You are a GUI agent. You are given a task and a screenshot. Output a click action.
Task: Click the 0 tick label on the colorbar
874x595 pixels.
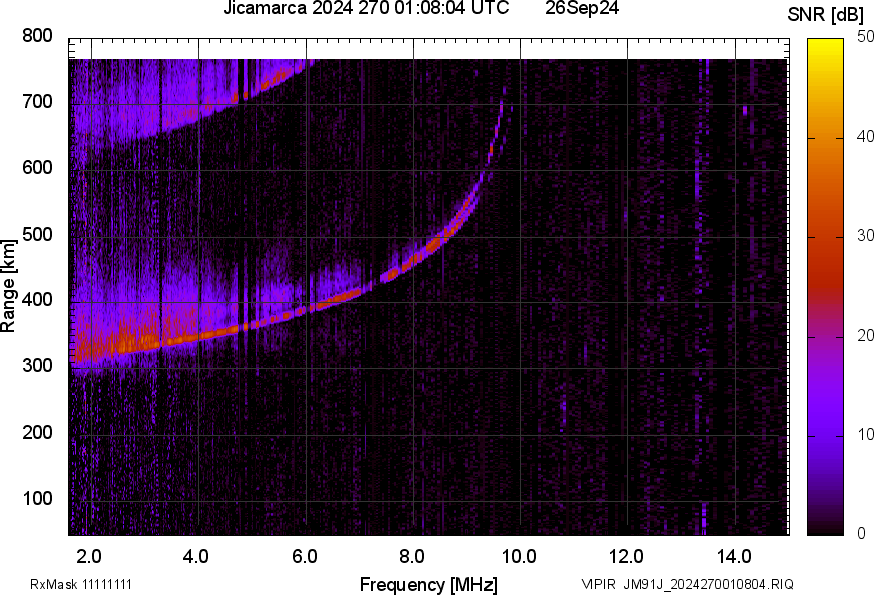pyautogui.click(x=861, y=533)
